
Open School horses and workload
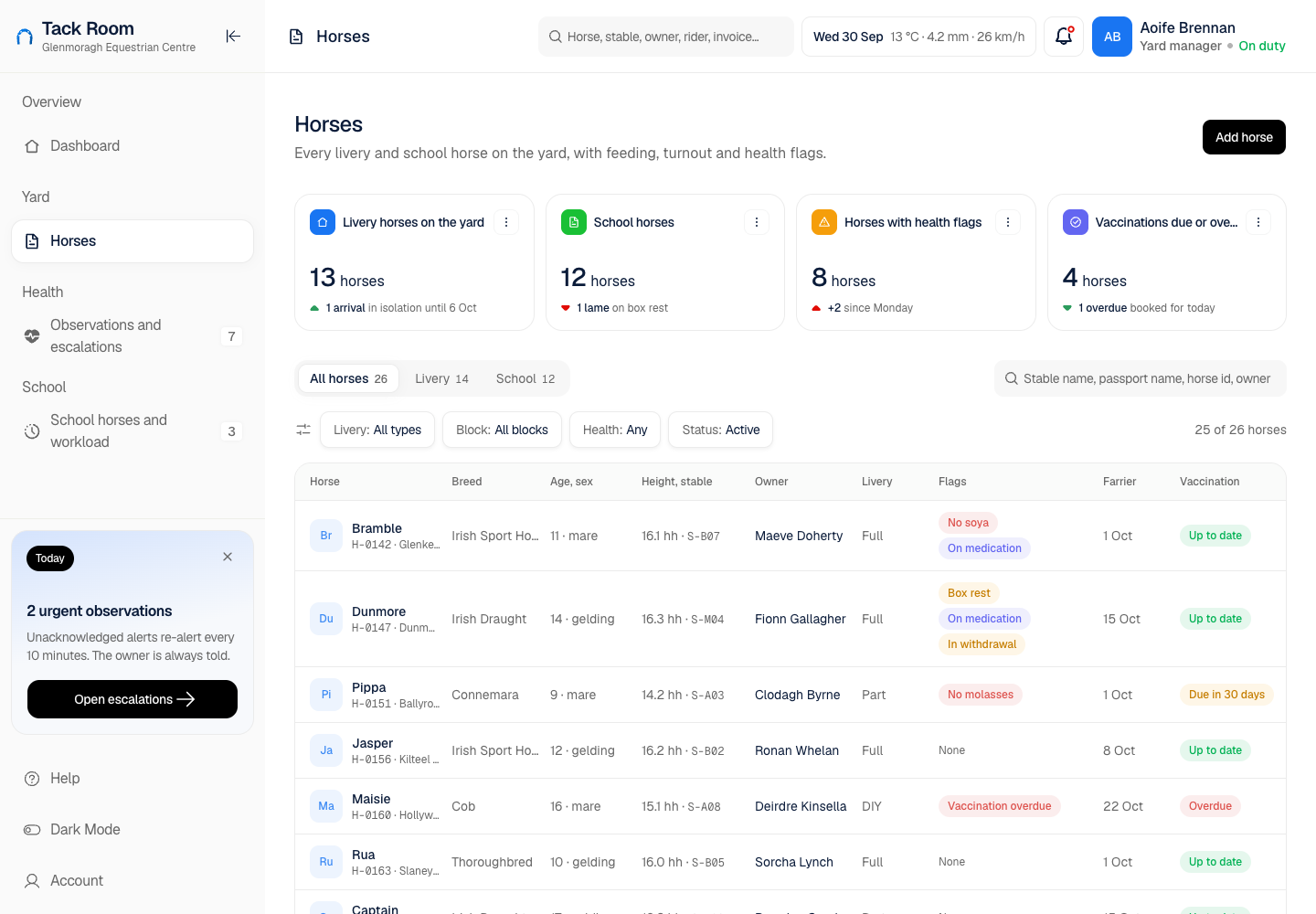point(133,431)
